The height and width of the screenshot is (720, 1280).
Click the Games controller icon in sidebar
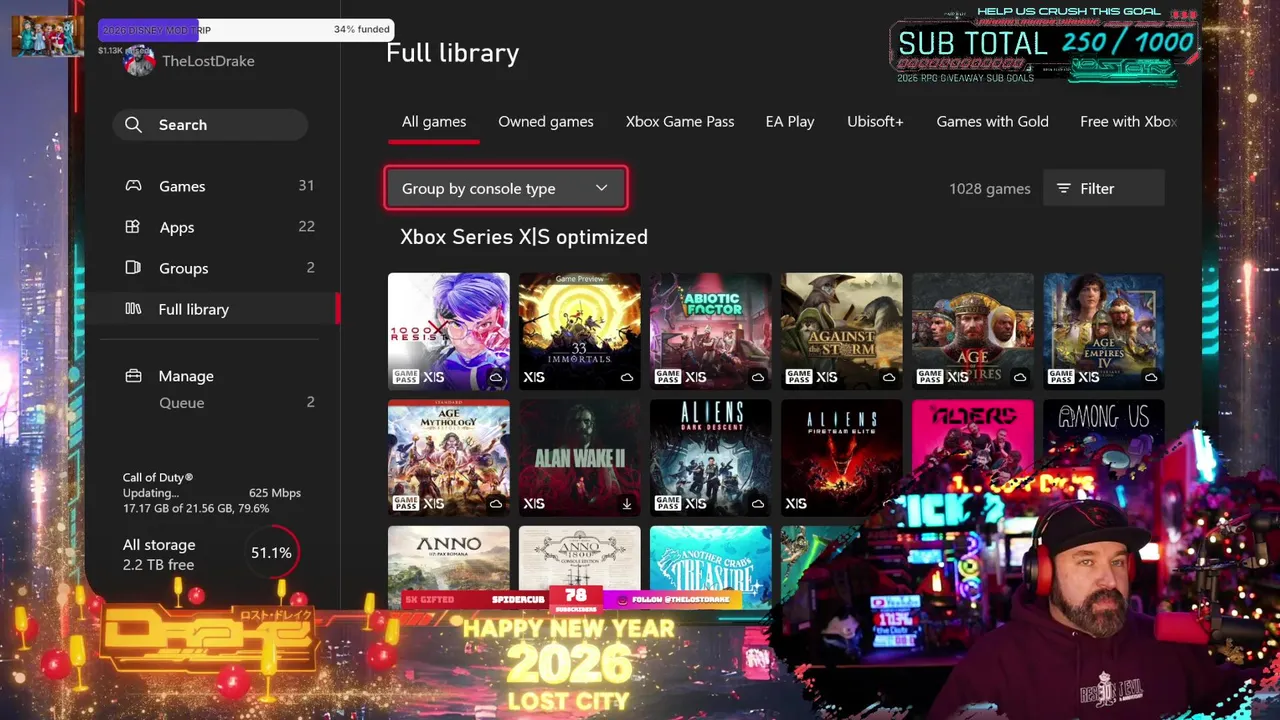click(x=133, y=186)
